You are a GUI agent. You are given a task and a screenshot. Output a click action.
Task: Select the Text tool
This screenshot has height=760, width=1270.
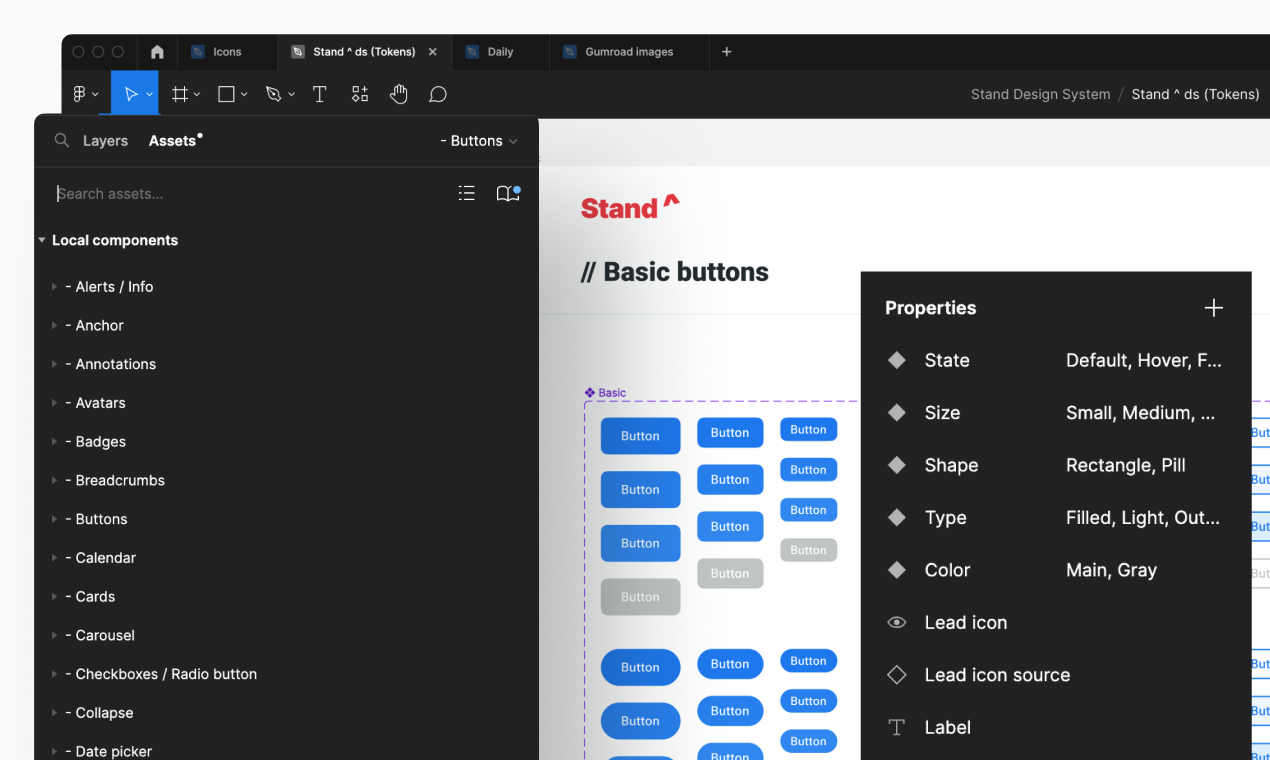tap(319, 94)
